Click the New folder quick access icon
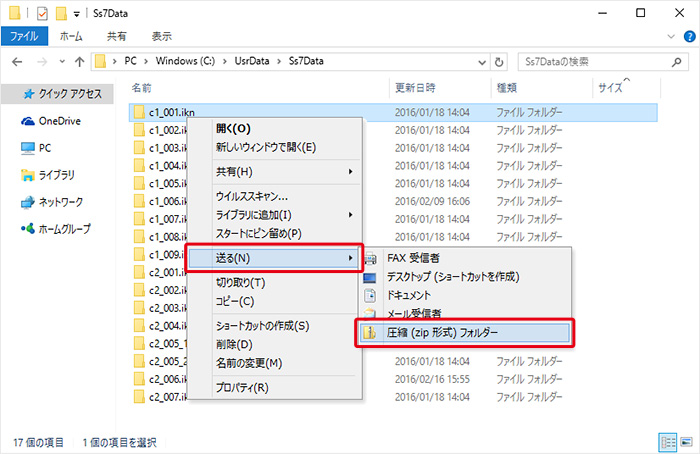Viewport: 700px width, 454px height. 61,13
